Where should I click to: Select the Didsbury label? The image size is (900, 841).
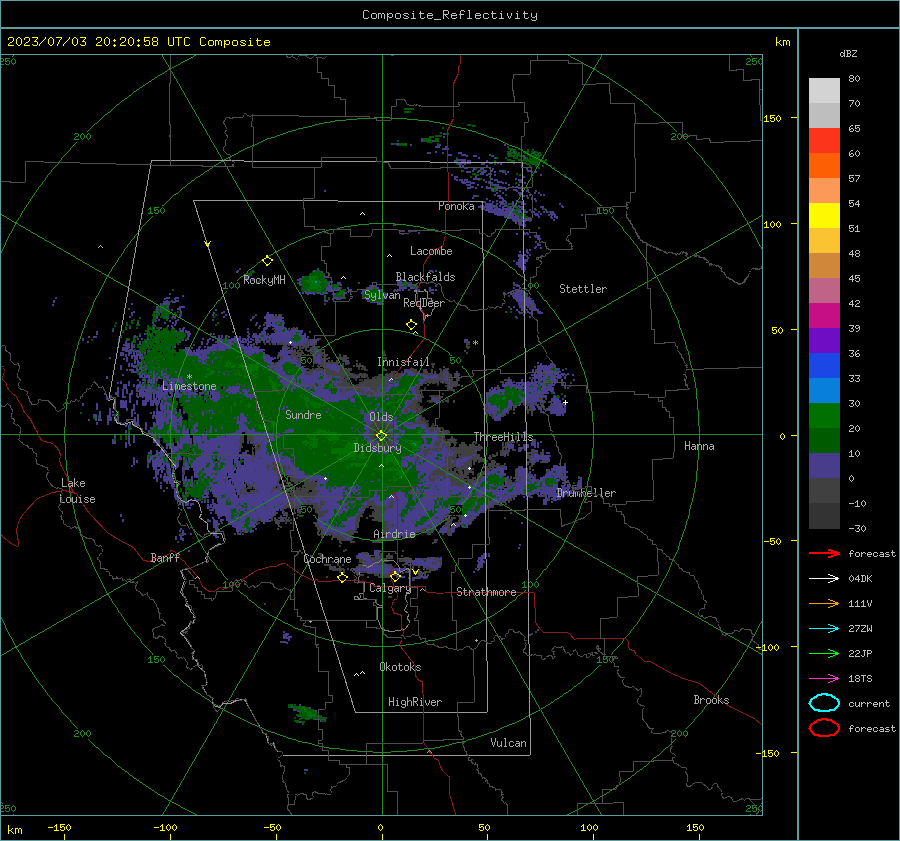377,448
